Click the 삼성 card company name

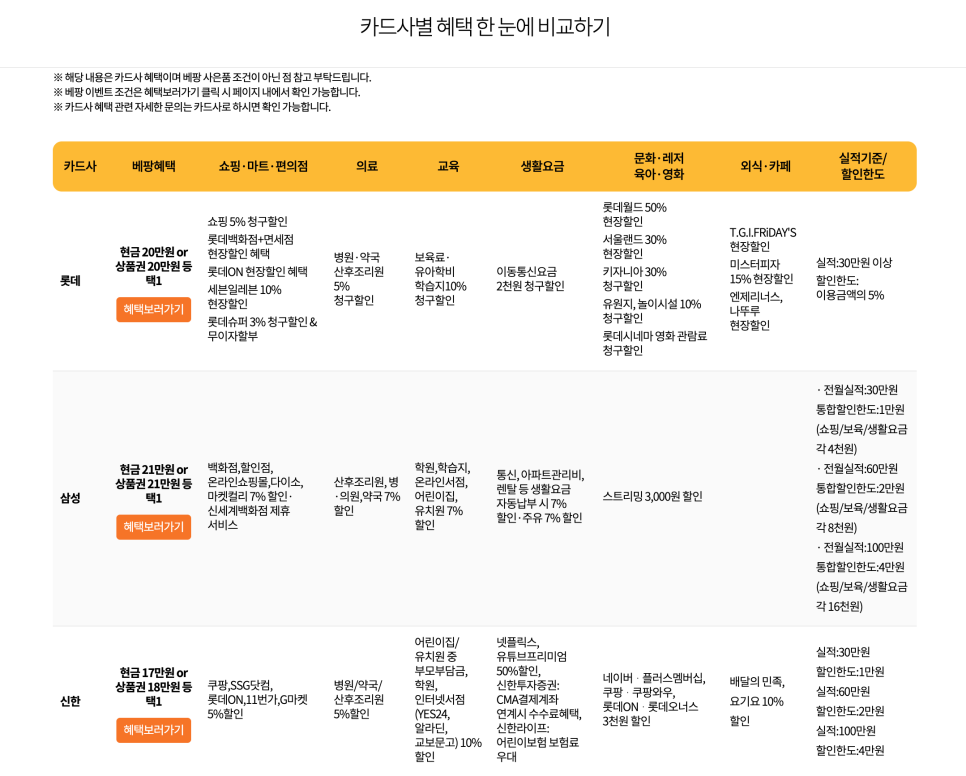click(x=70, y=498)
